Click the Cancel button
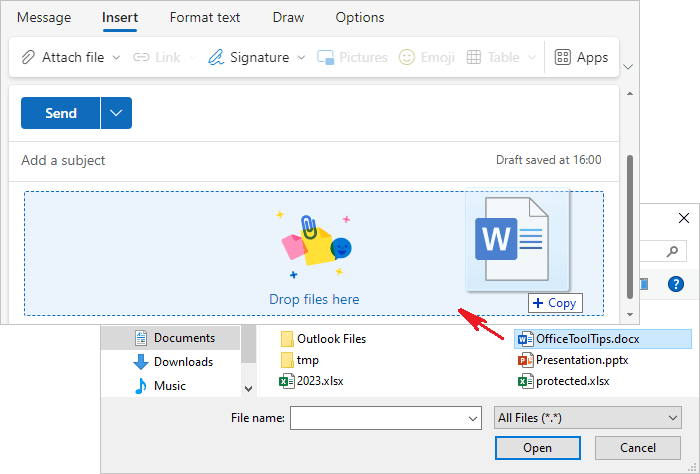700x474 pixels. click(638, 448)
